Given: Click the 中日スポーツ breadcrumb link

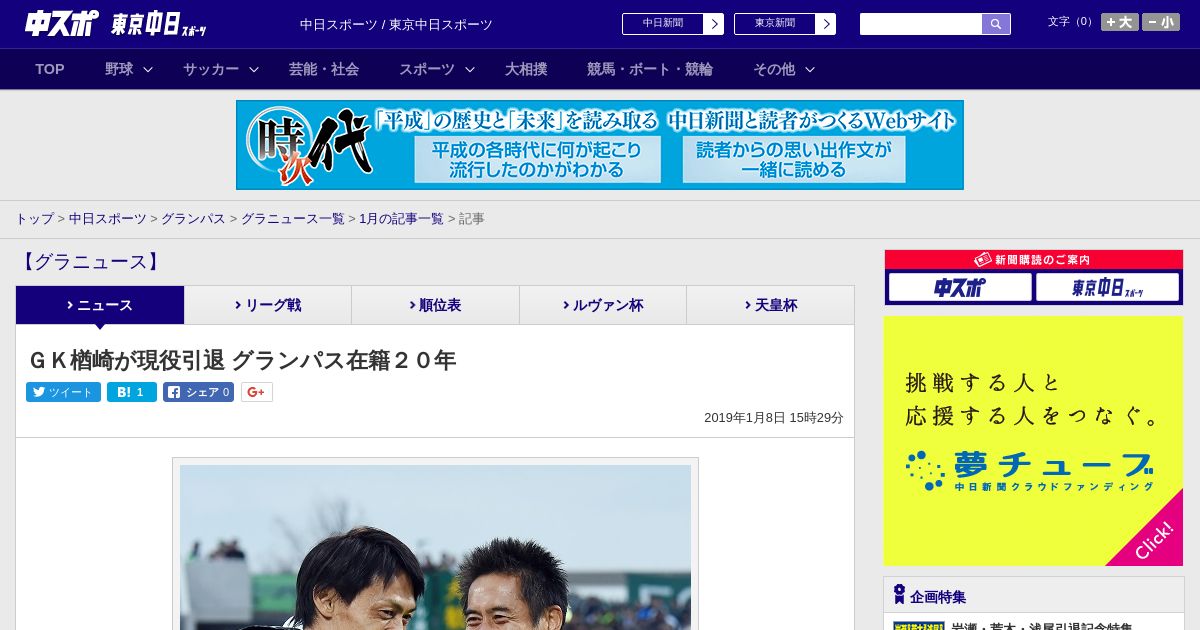Looking at the screenshot, I should pyautogui.click(x=108, y=218).
